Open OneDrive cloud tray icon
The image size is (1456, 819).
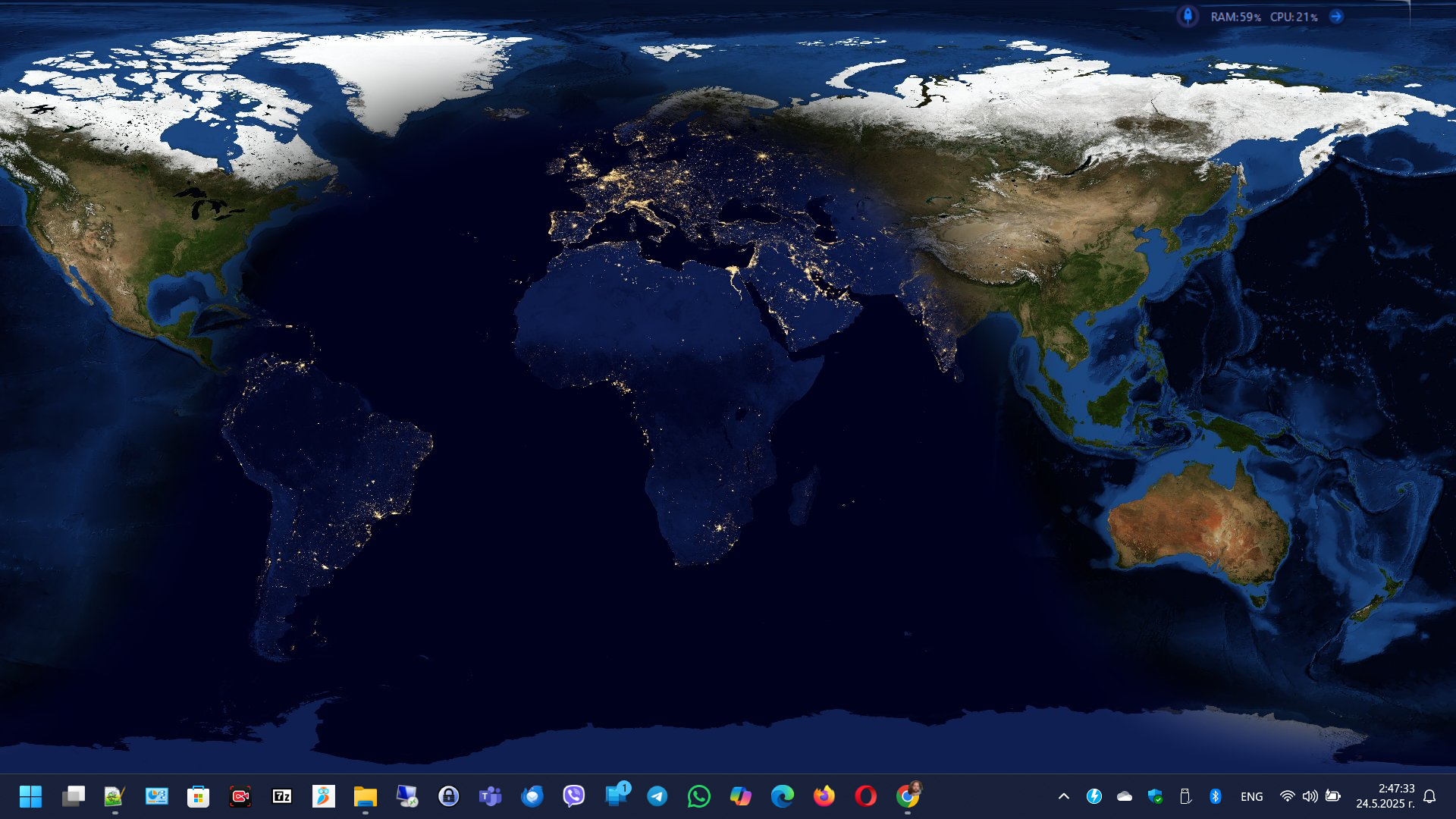click(x=1124, y=796)
